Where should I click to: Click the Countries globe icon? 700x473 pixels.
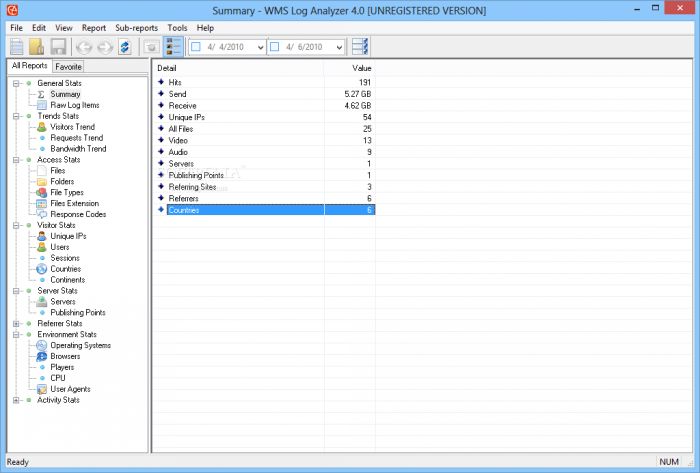(x=42, y=269)
